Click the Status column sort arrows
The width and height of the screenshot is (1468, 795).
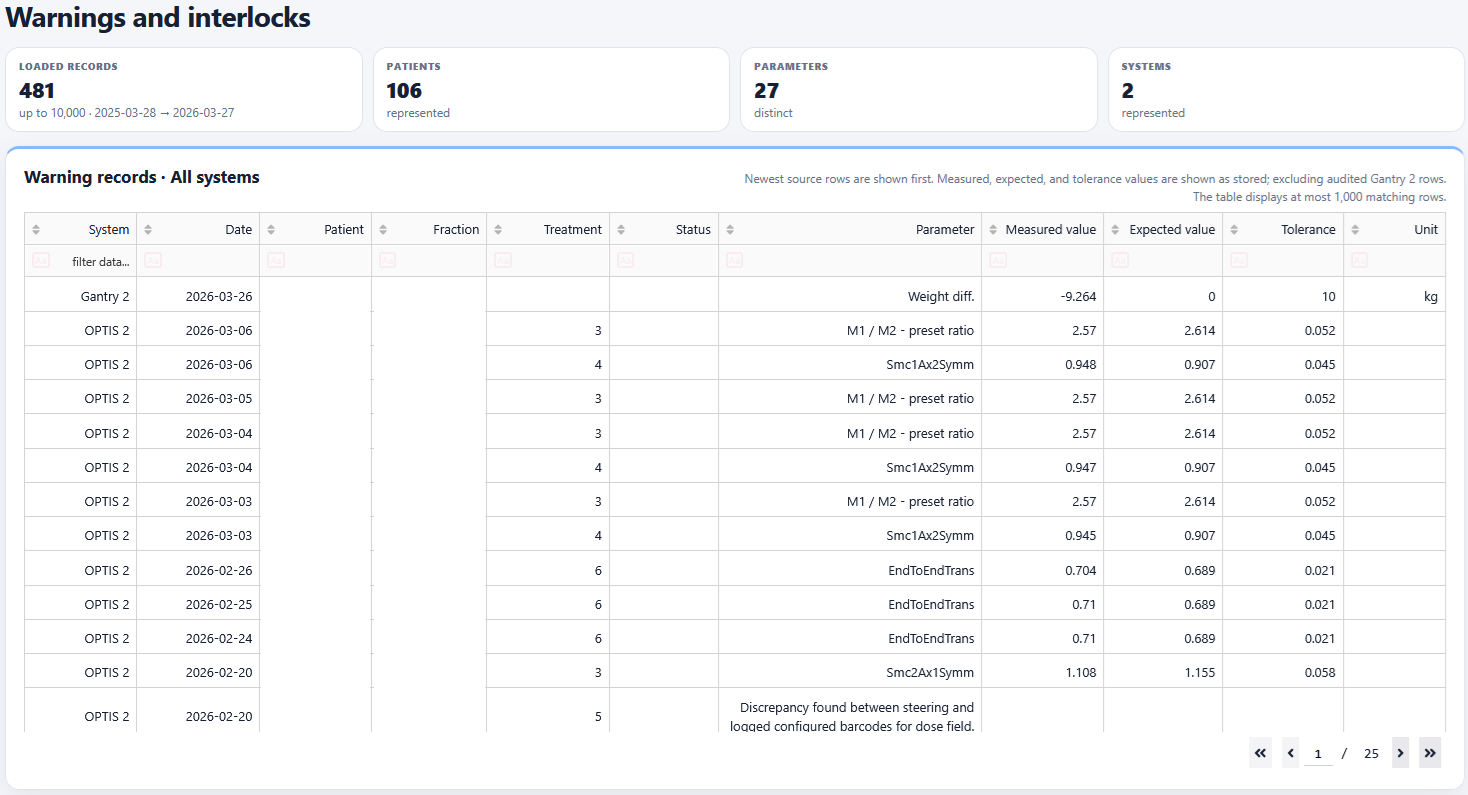click(621, 229)
